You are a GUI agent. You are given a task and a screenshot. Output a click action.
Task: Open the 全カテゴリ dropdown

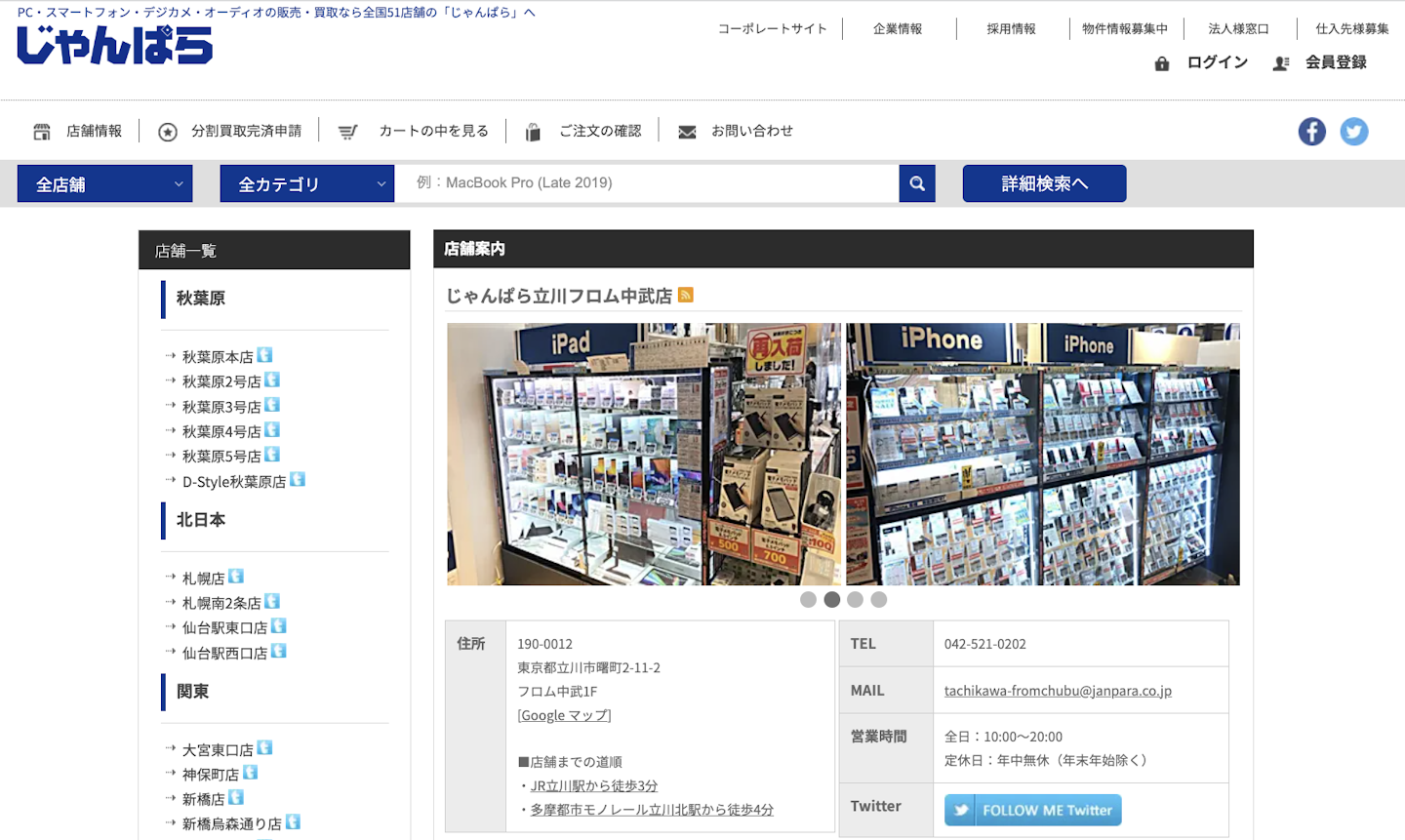[x=306, y=183]
